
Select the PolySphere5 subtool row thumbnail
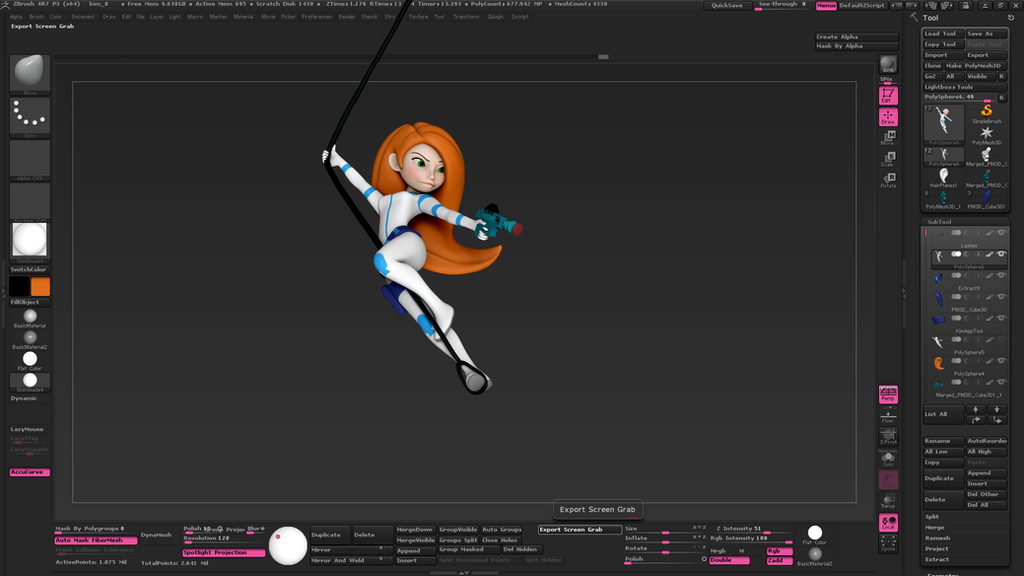938,341
